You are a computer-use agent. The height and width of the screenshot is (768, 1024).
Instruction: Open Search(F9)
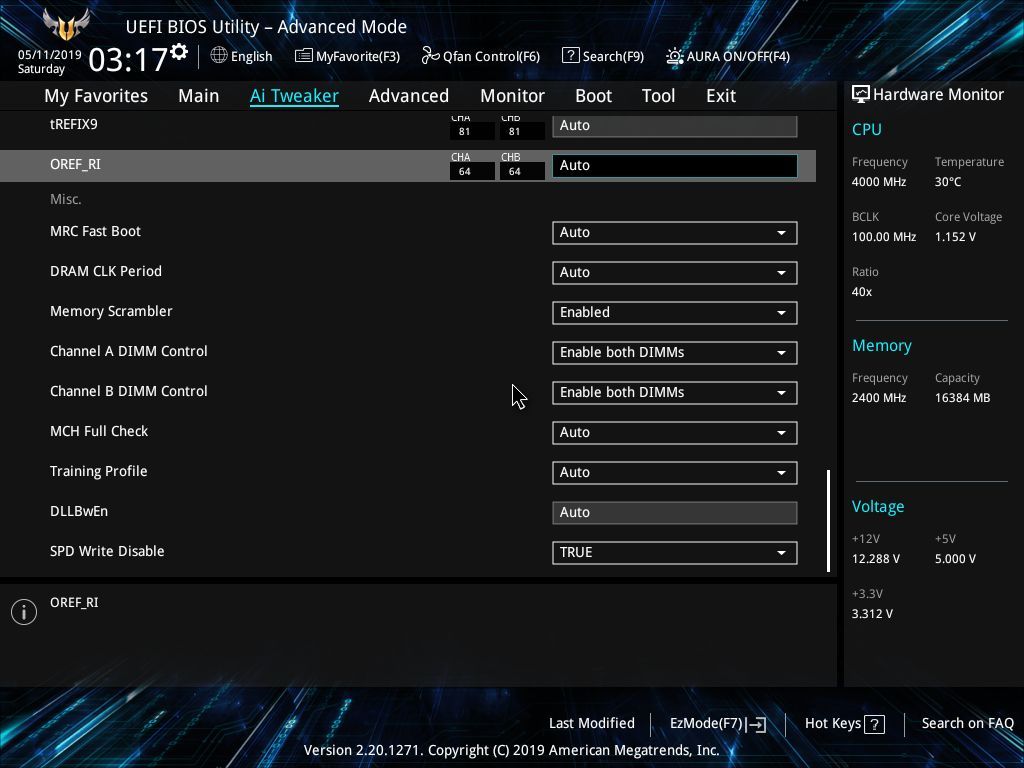[603, 56]
